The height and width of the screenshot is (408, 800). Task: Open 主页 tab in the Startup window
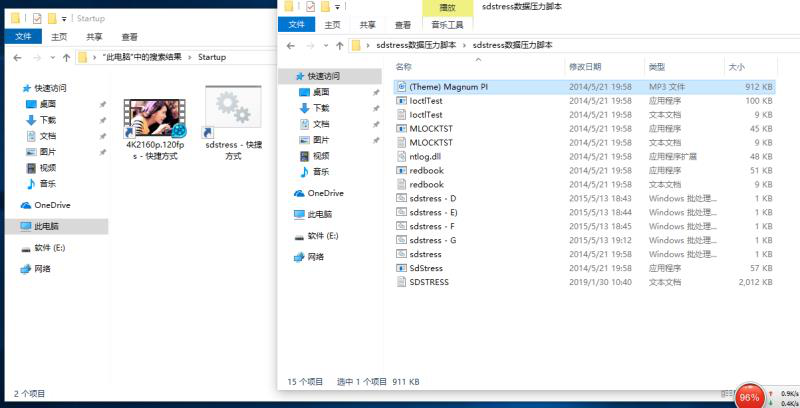[59, 37]
